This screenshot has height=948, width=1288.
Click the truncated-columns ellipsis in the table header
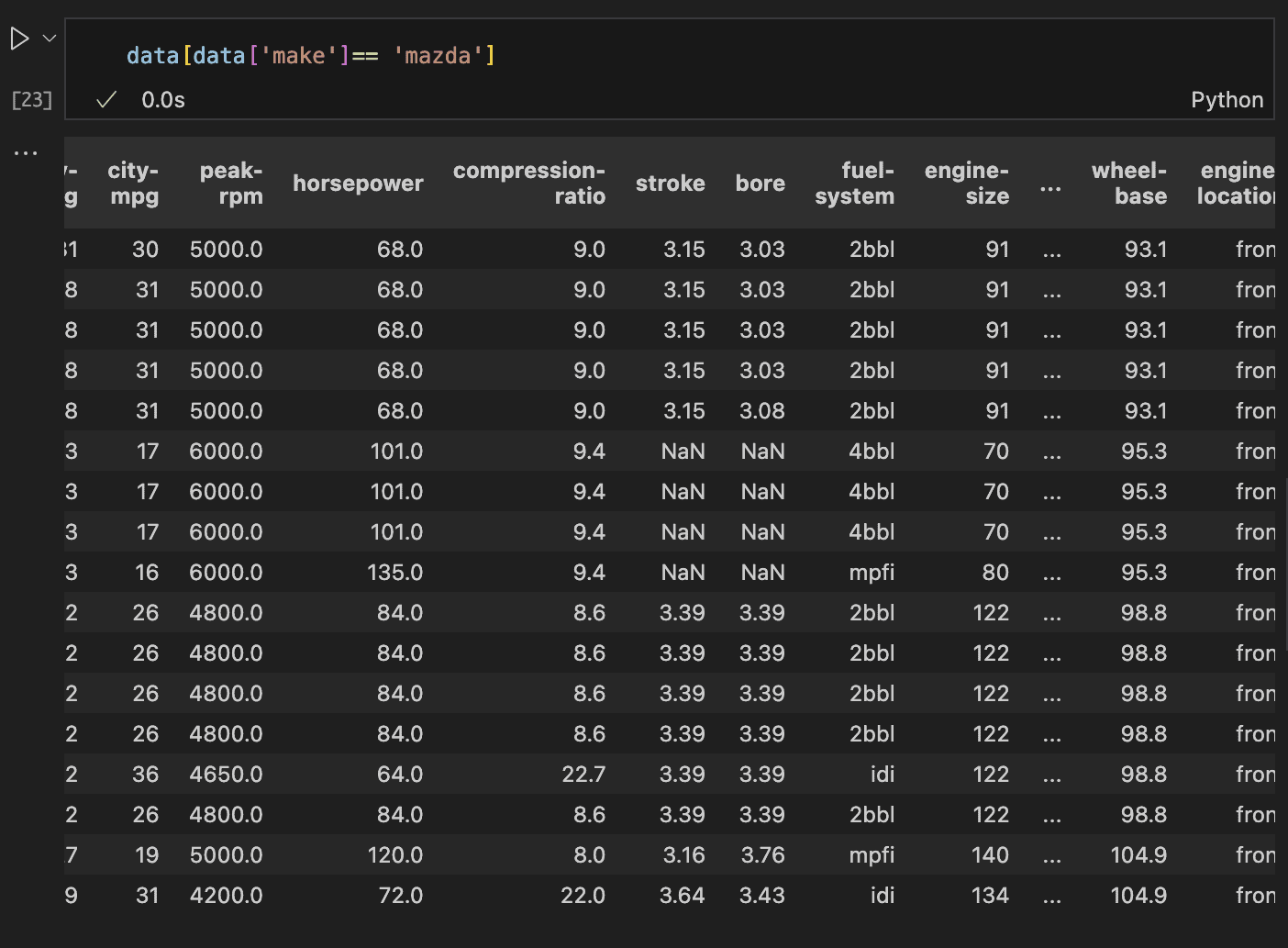(1051, 187)
